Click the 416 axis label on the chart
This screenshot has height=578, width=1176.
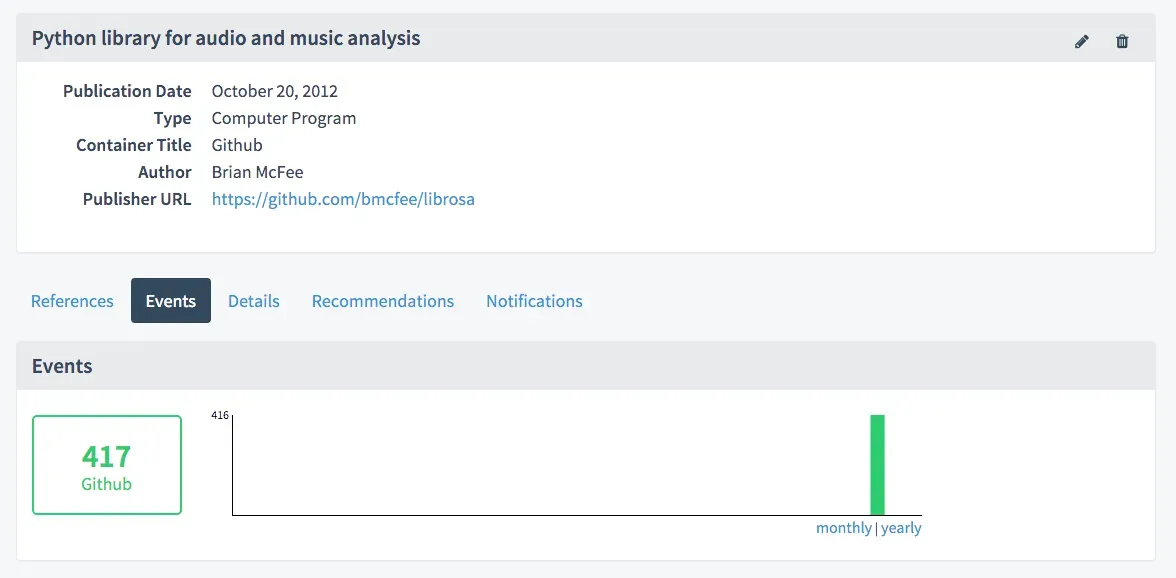point(220,415)
